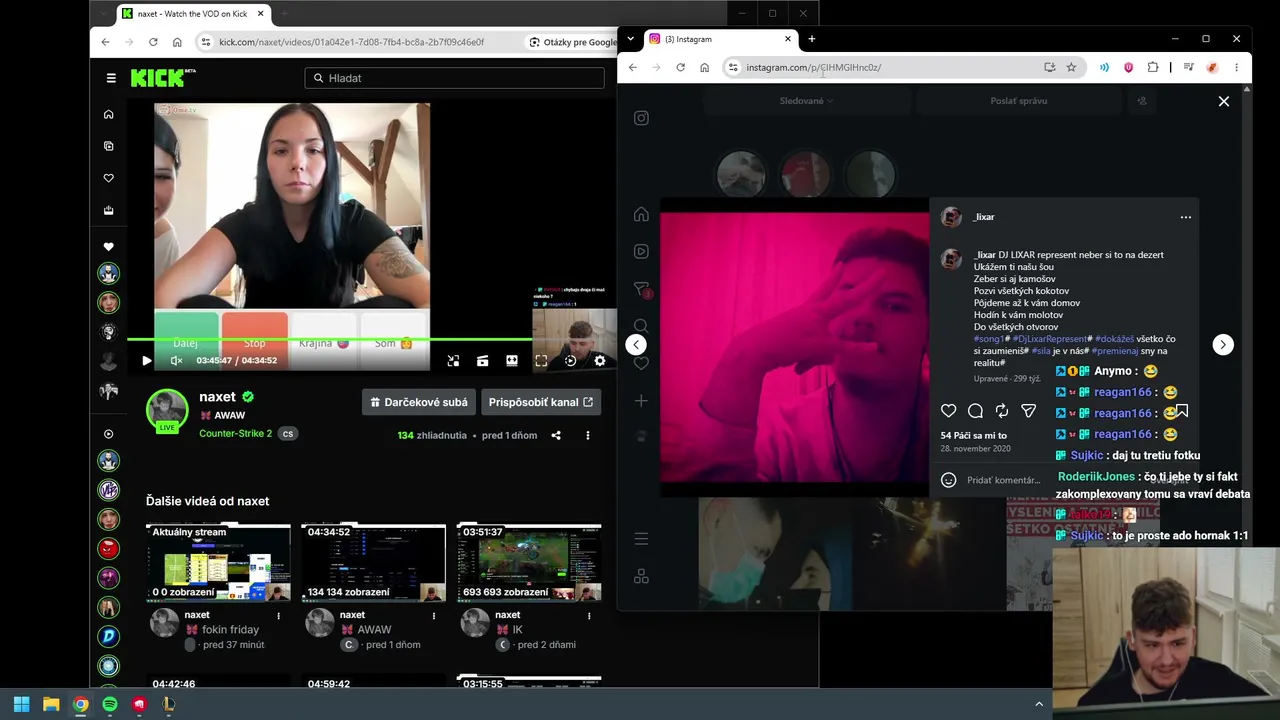The image size is (1280, 720).
Task: Repost the _lixar Instagram post
Action: coord(1001,411)
